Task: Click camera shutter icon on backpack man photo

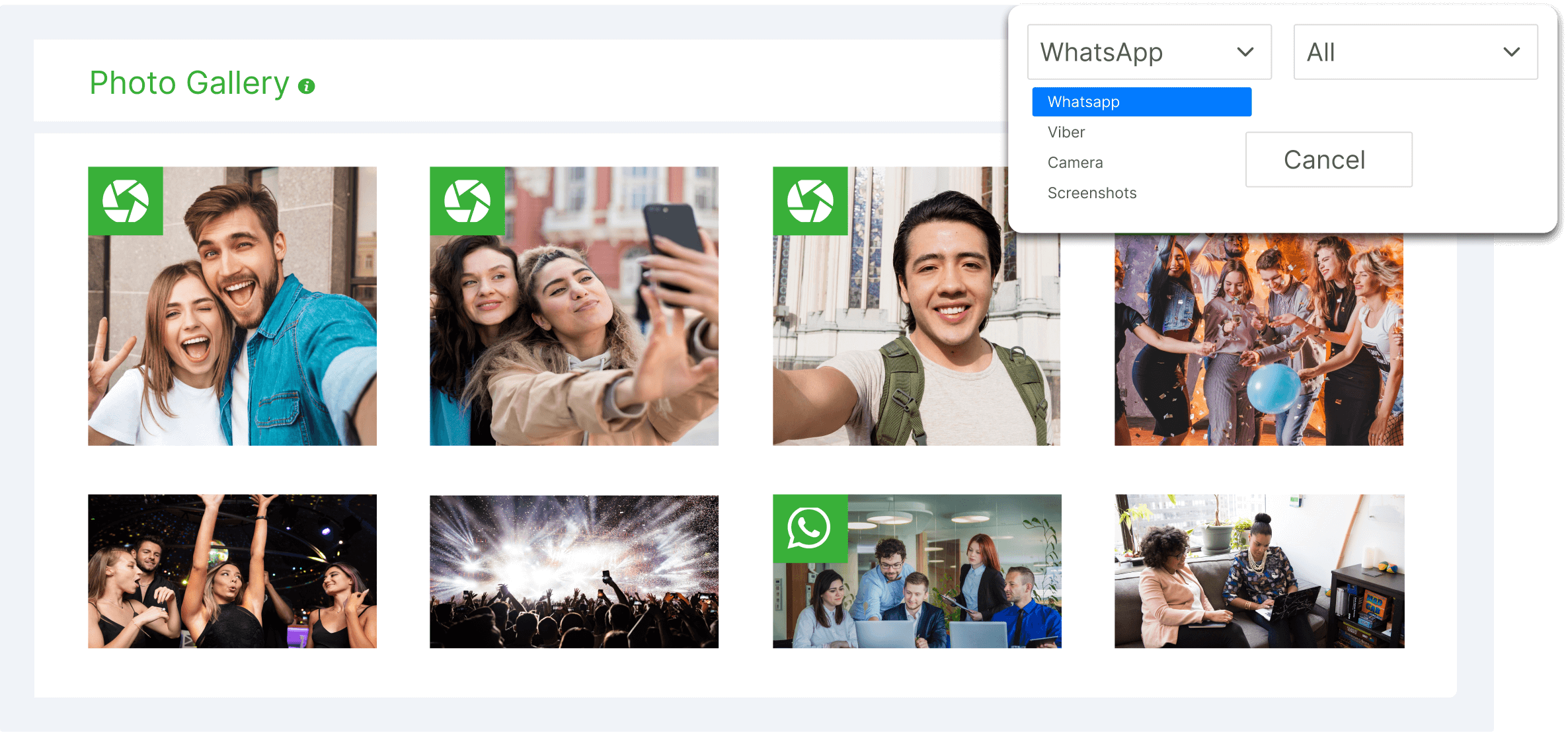Action: click(810, 201)
